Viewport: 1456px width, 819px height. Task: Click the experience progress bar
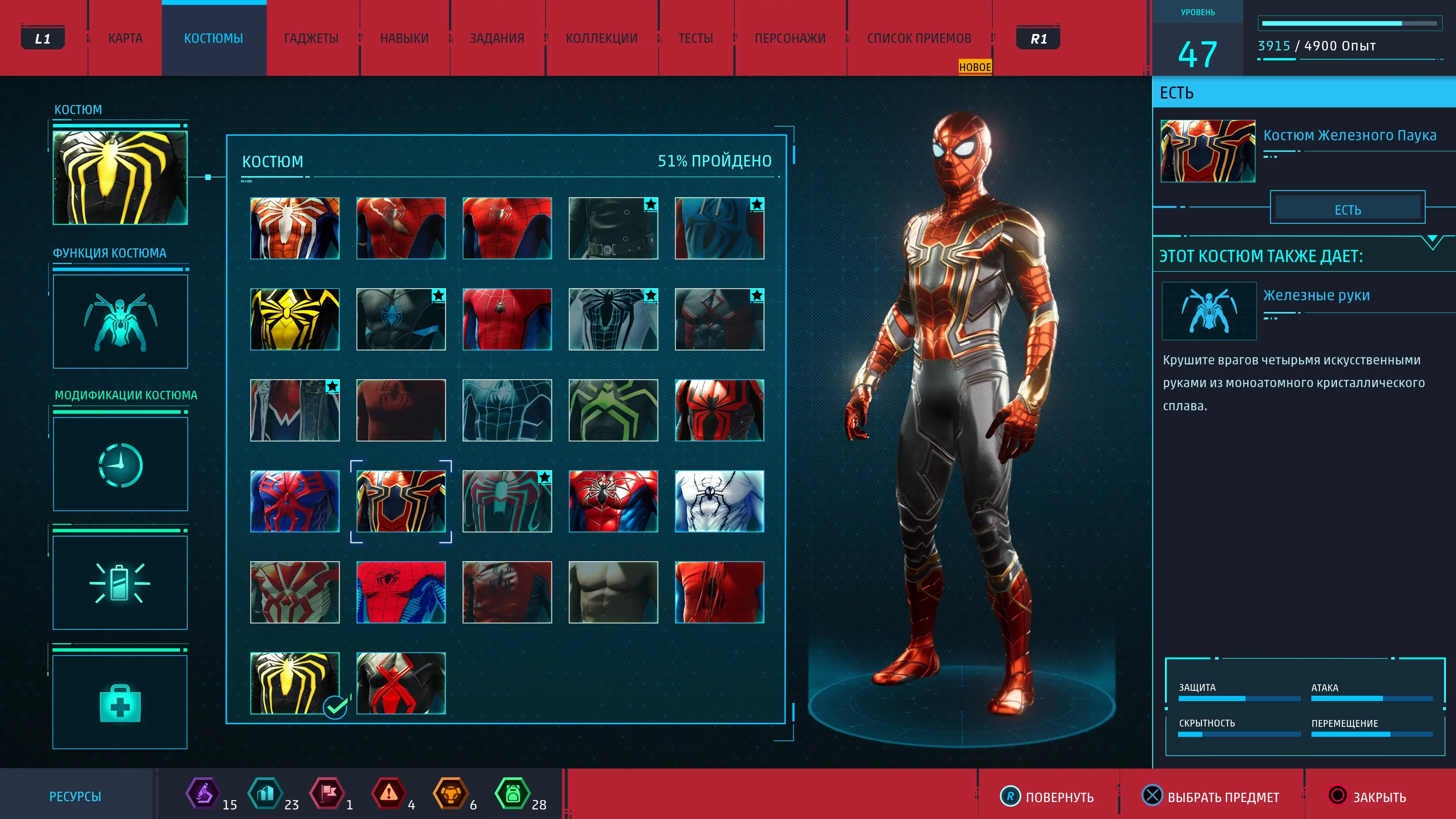pyautogui.click(x=1349, y=23)
